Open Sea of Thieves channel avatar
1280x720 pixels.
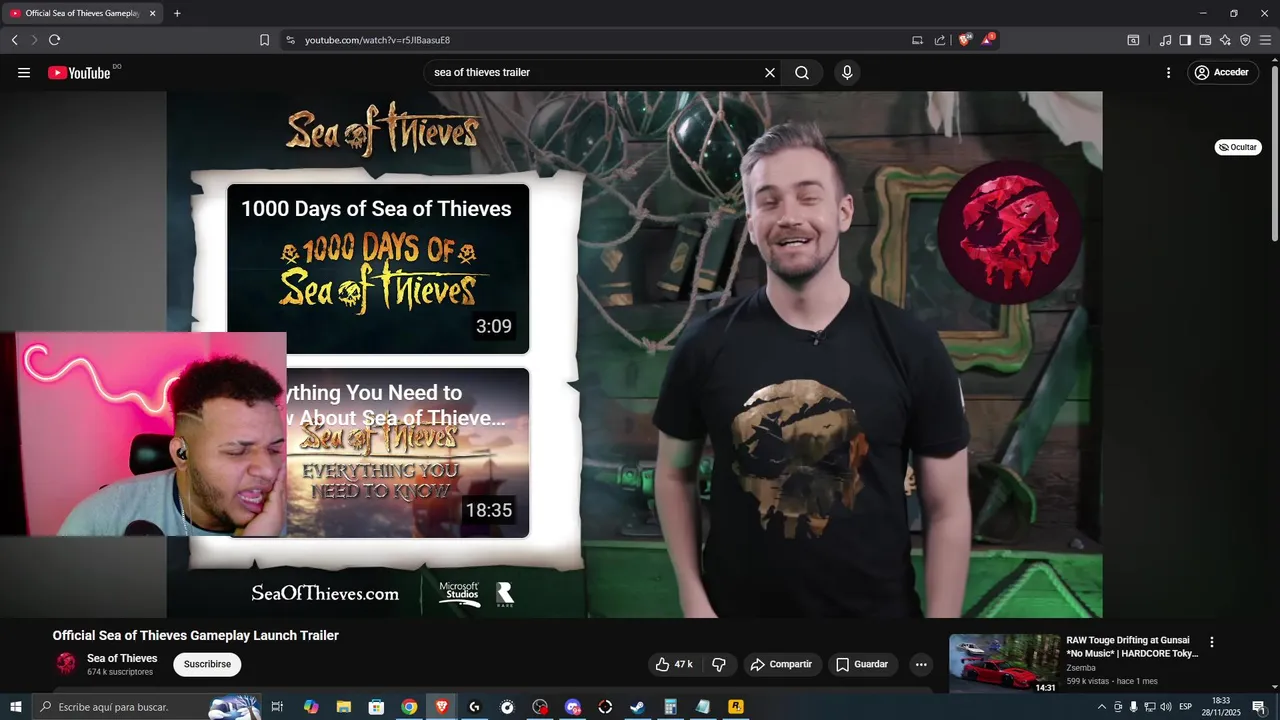pyautogui.click(x=66, y=664)
